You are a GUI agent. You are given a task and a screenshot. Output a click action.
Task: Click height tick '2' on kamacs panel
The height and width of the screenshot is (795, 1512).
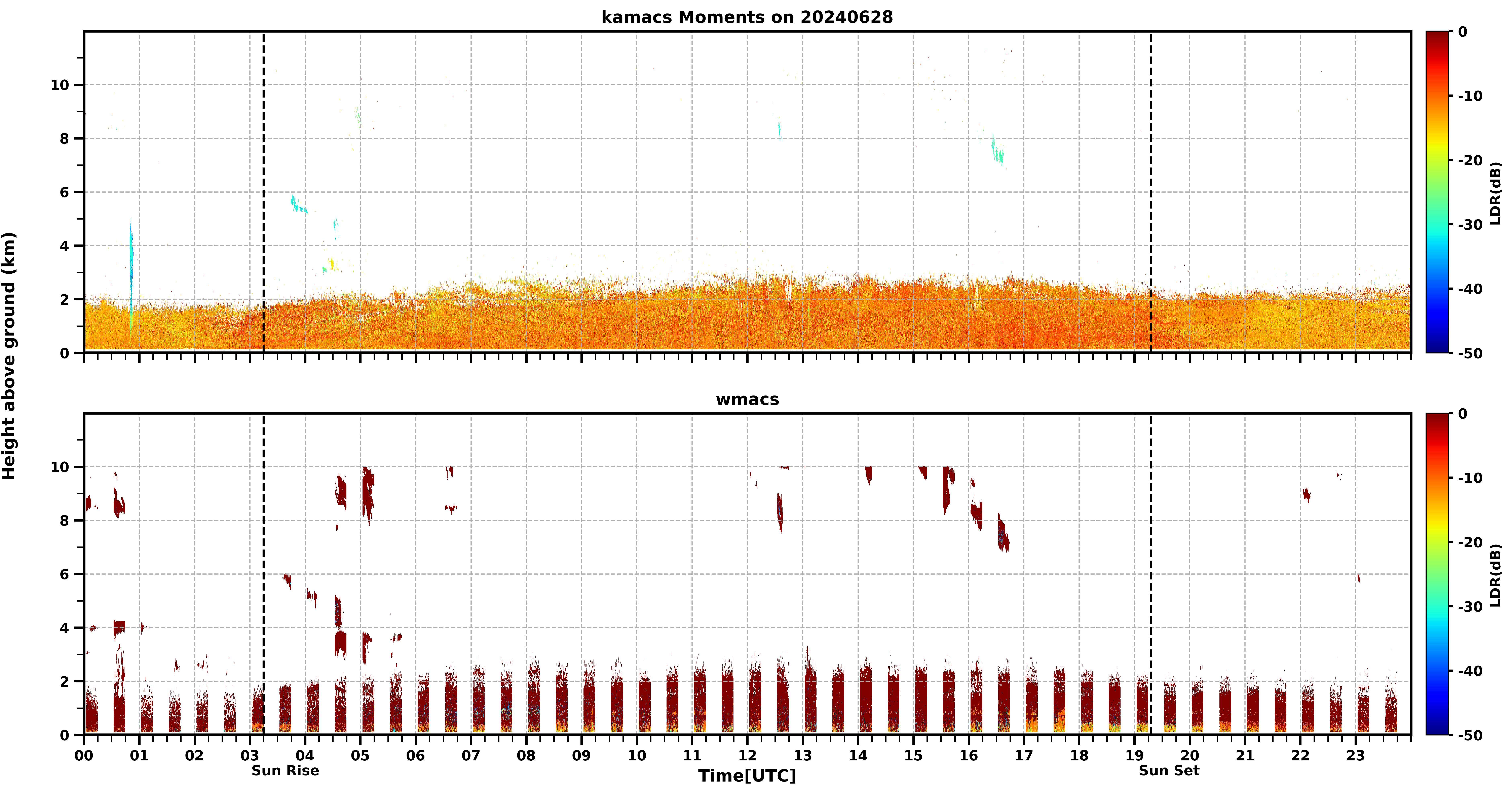[65, 299]
